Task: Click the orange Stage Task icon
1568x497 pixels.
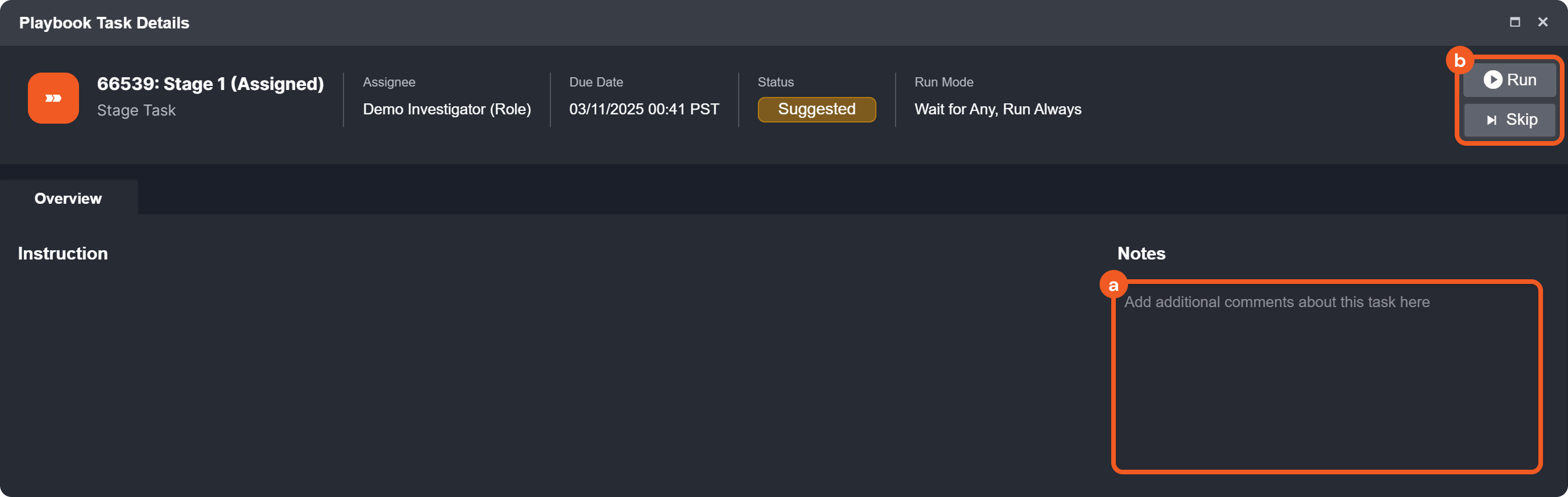Action: click(53, 98)
